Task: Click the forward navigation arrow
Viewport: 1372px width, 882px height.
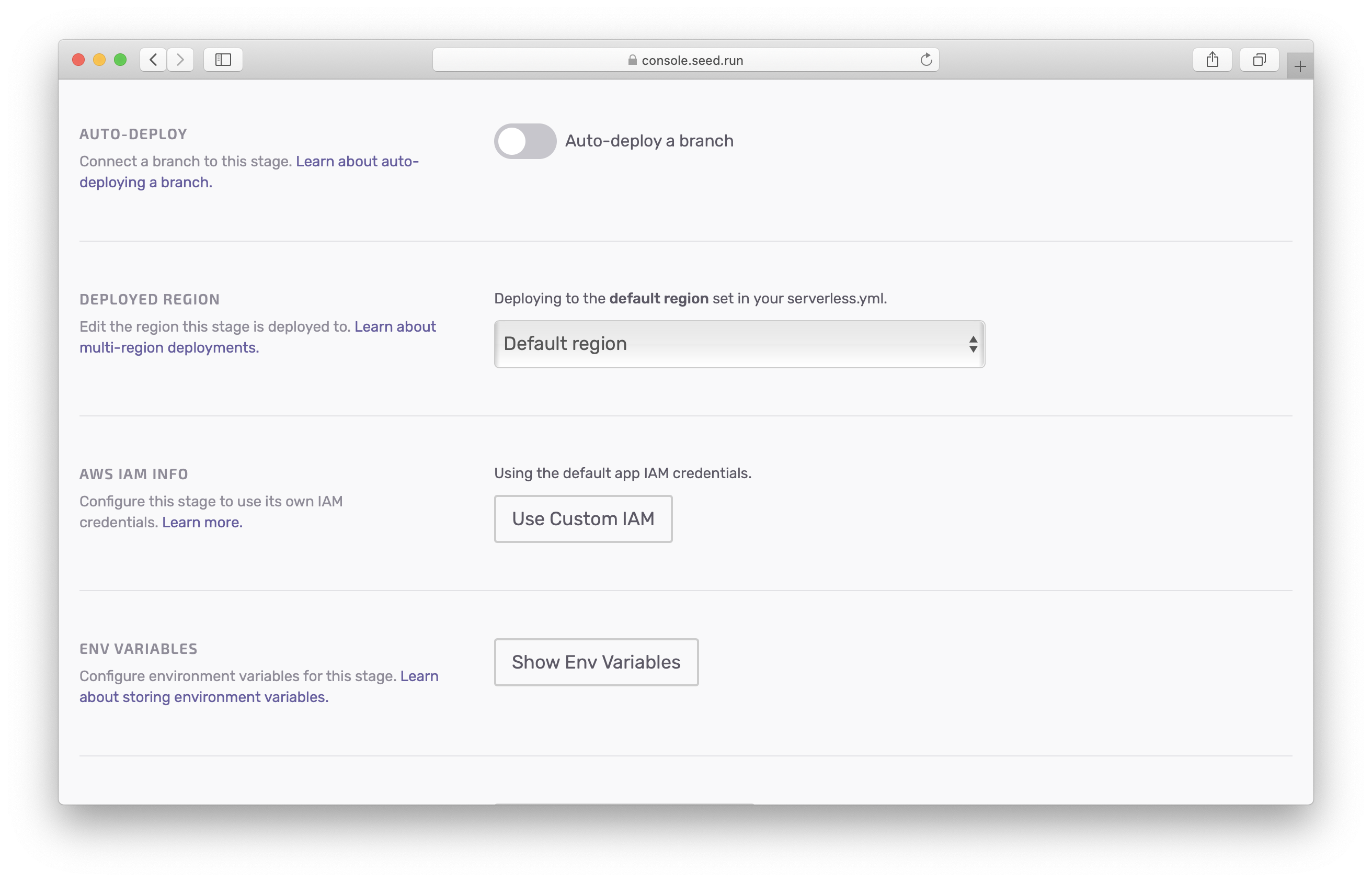Action: pyautogui.click(x=181, y=59)
